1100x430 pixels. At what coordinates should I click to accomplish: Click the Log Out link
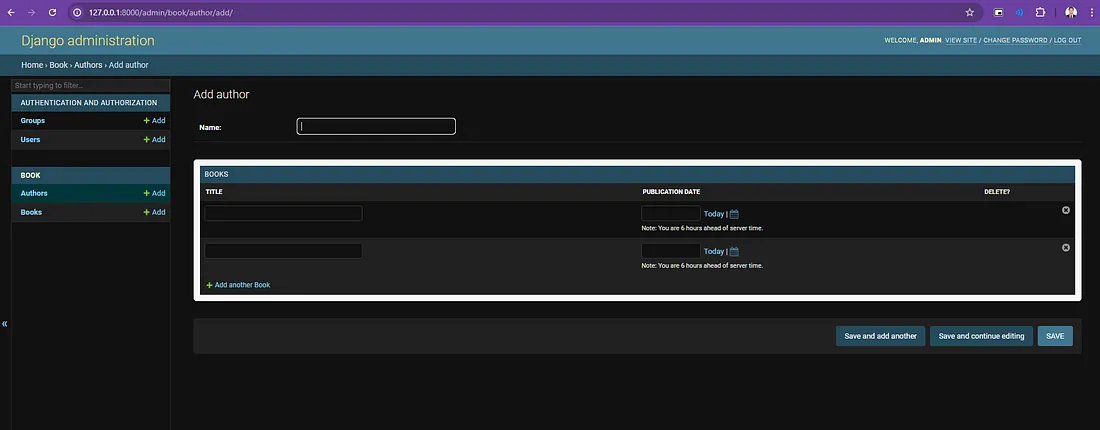(x=1067, y=41)
